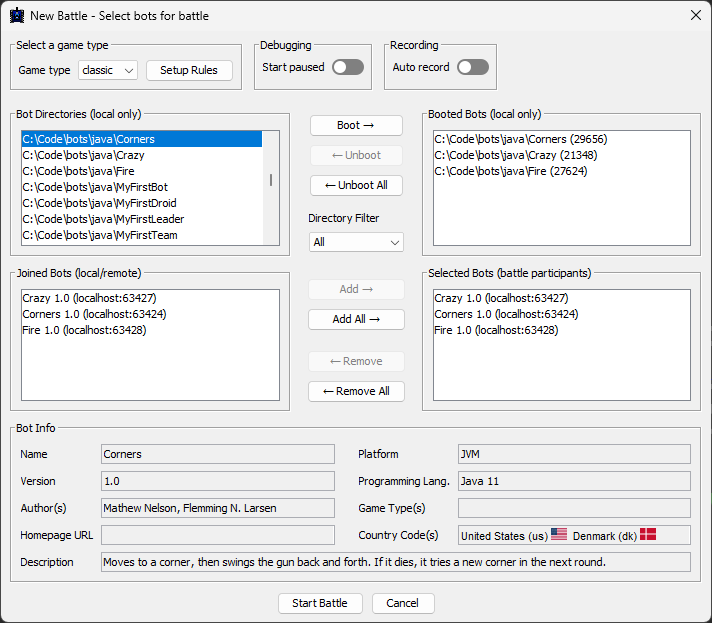Click the Unboot All button
This screenshot has height=623, width=712.
(x=356, y=185)
